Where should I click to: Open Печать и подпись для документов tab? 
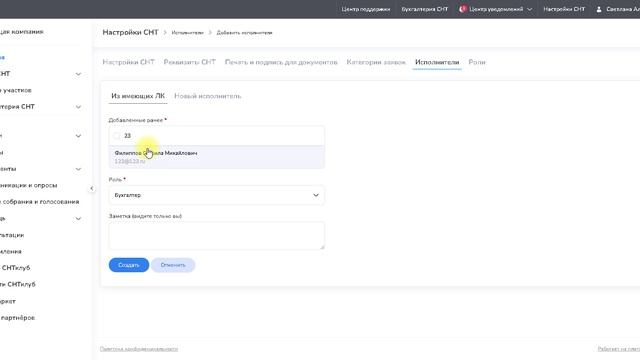[281, 62]
